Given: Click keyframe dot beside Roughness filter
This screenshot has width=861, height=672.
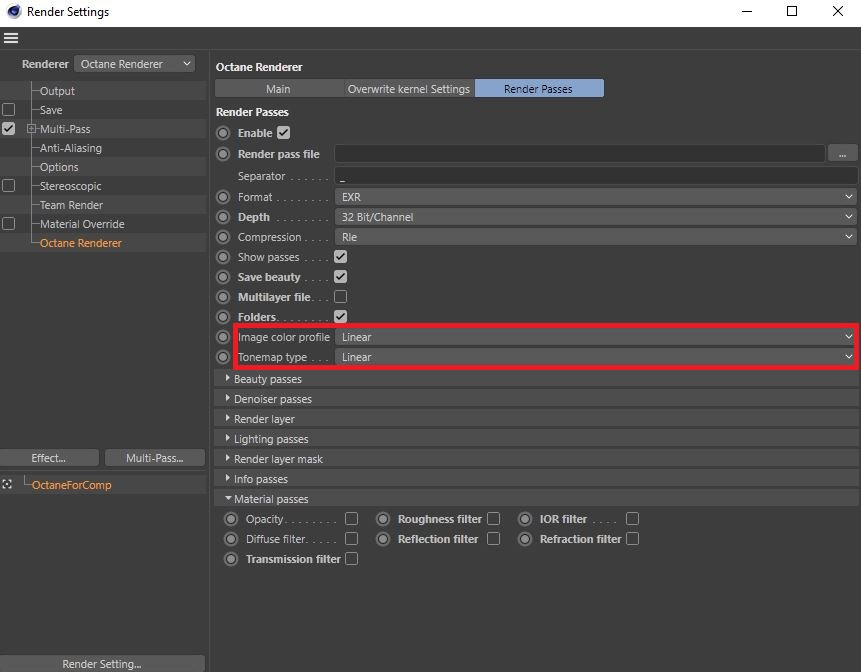Looking at the screenshot, I should pos(383,519).
